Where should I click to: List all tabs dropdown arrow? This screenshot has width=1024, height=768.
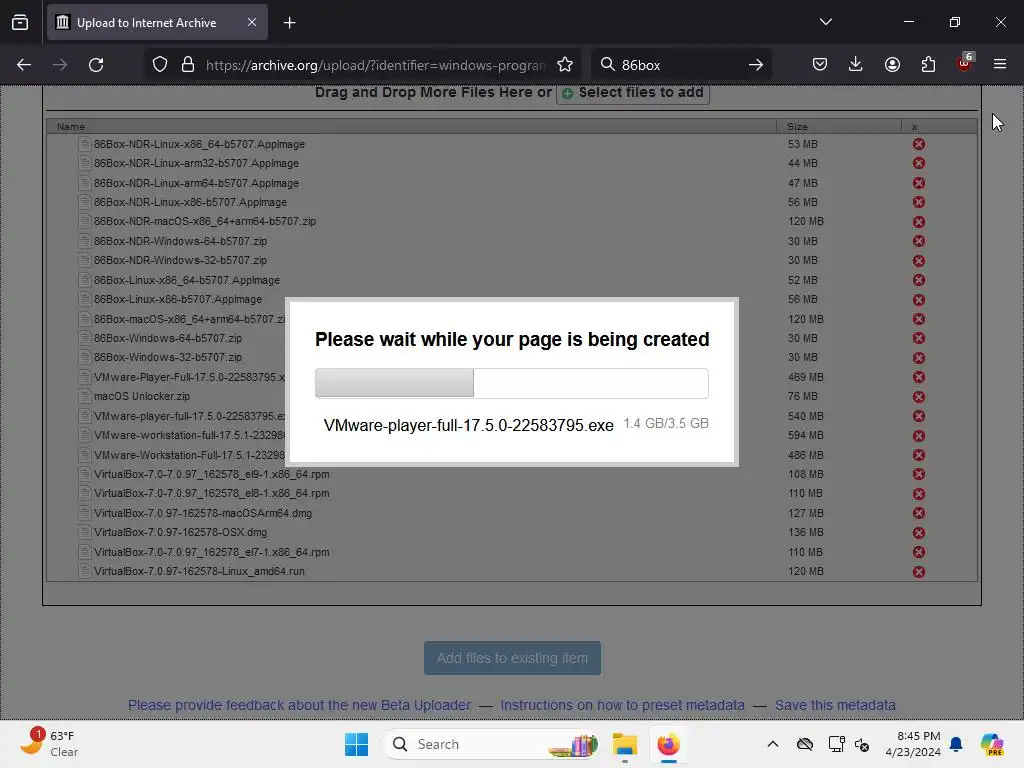point(825,22)
